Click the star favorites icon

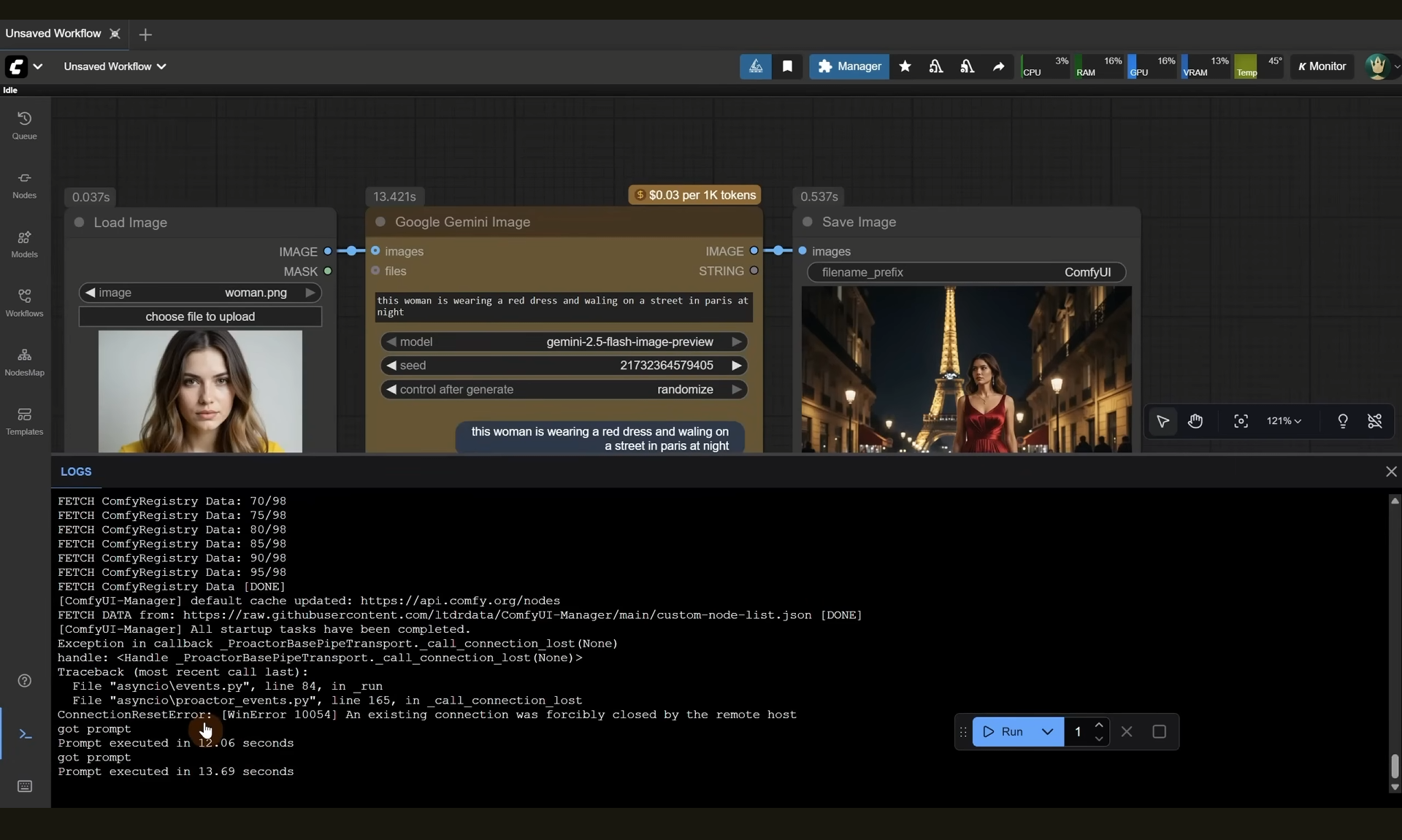[905, 66]
